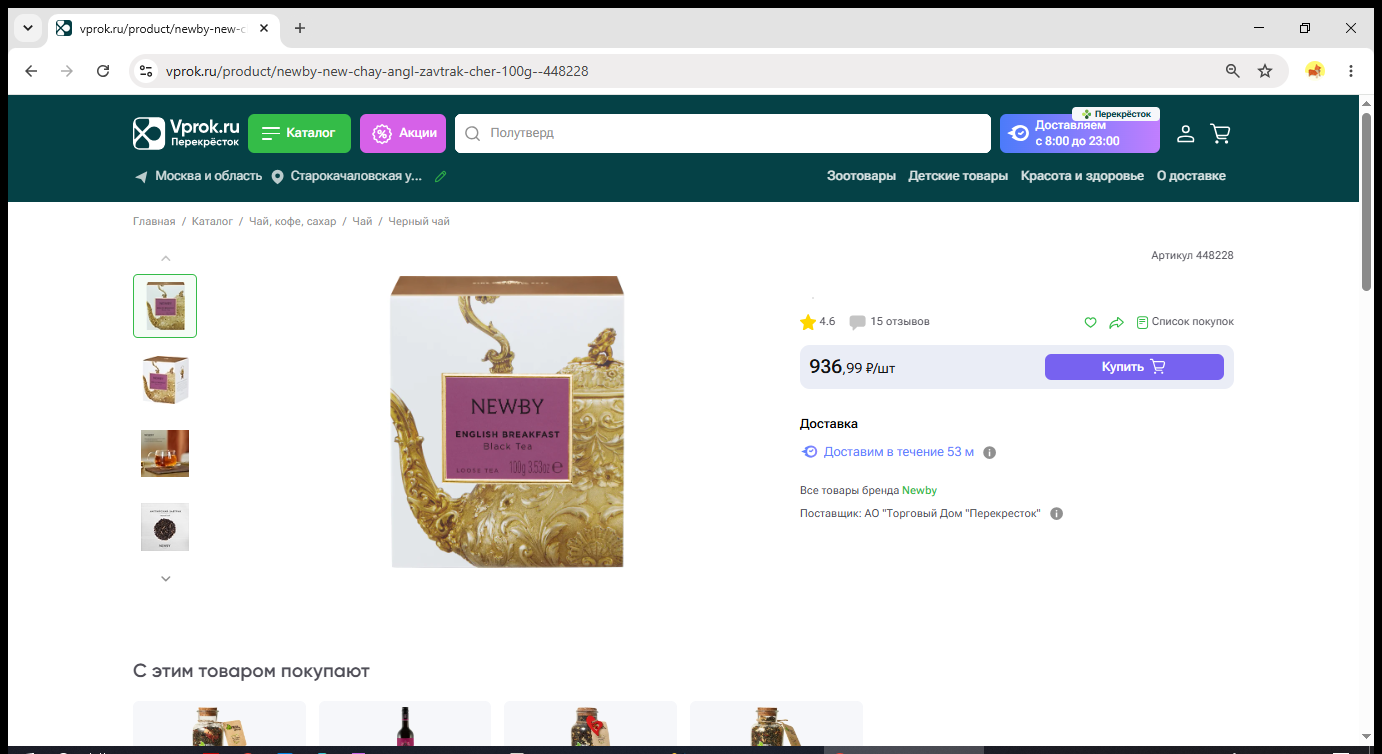The image size is (1382, 754).
Task: Bookmark this page with the star icon
Action: tap(1265, 71)
